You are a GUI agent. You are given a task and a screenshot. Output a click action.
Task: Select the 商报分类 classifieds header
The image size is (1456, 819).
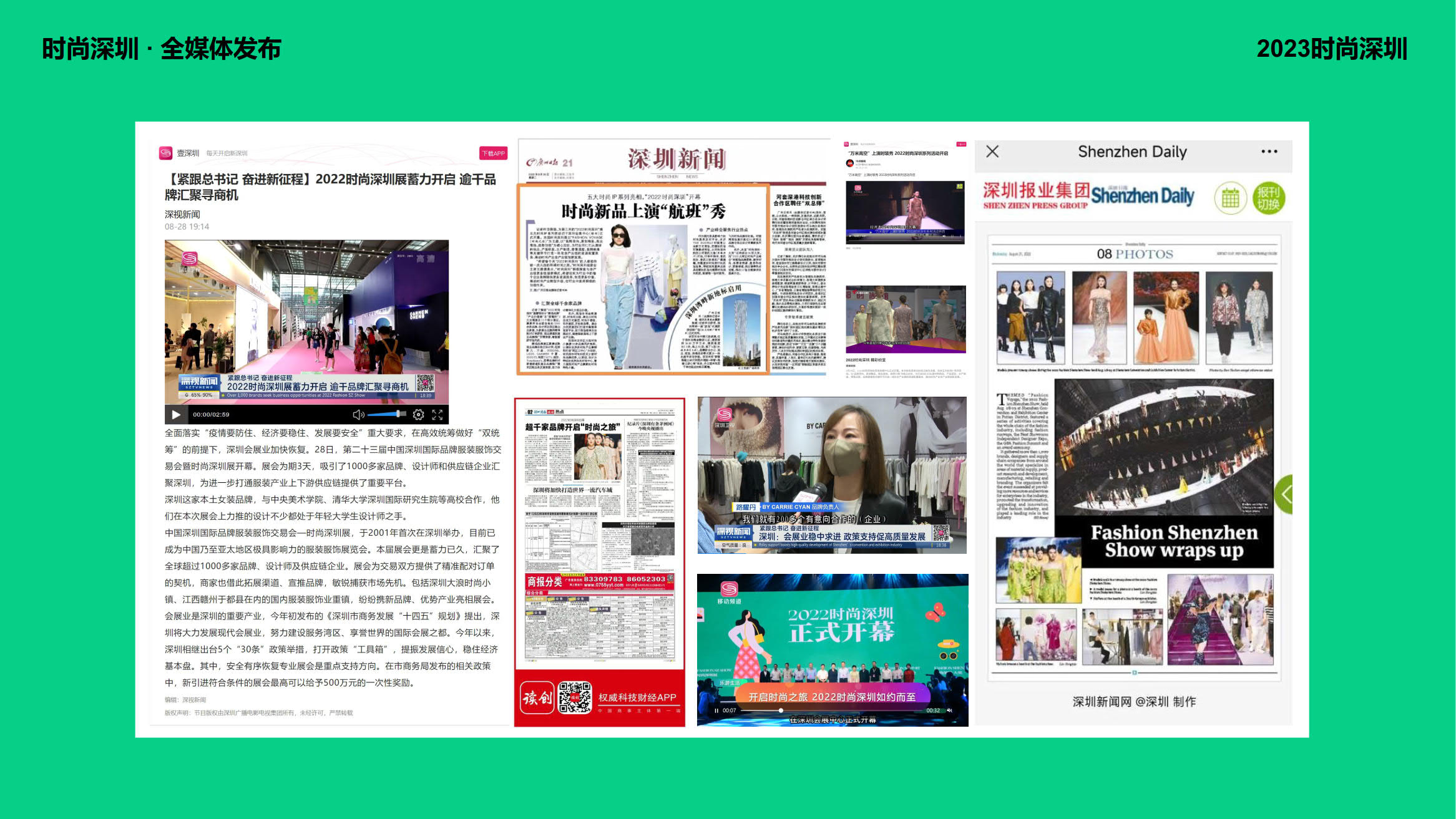544,581
